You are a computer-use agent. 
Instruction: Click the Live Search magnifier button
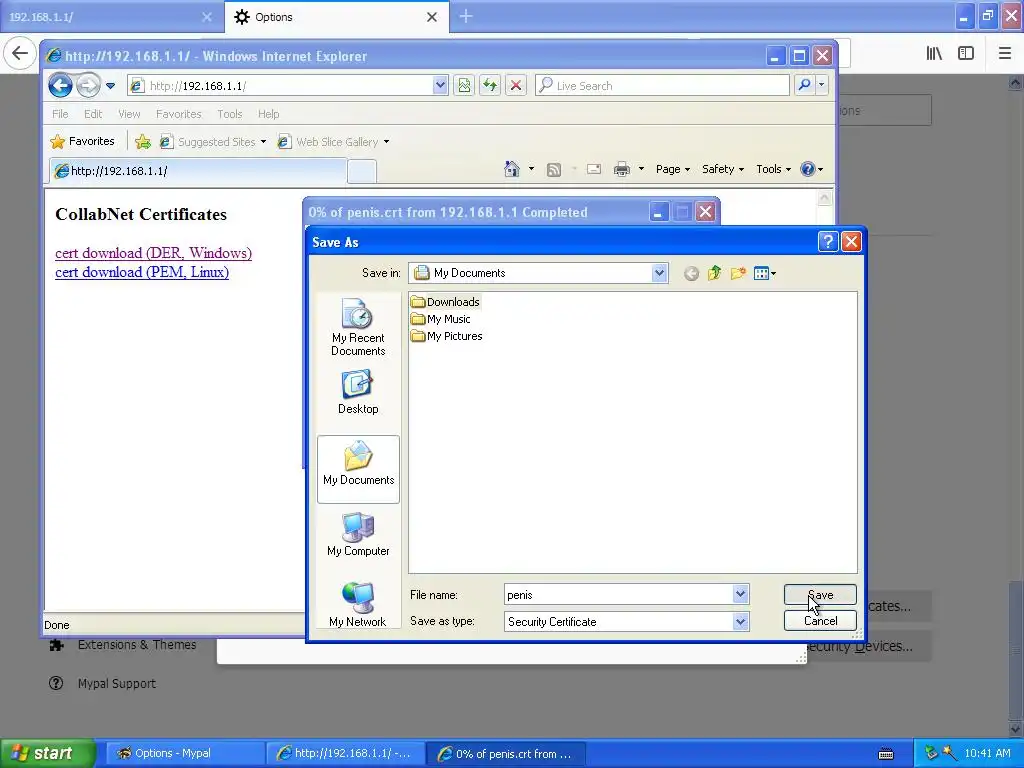[805, 85]
